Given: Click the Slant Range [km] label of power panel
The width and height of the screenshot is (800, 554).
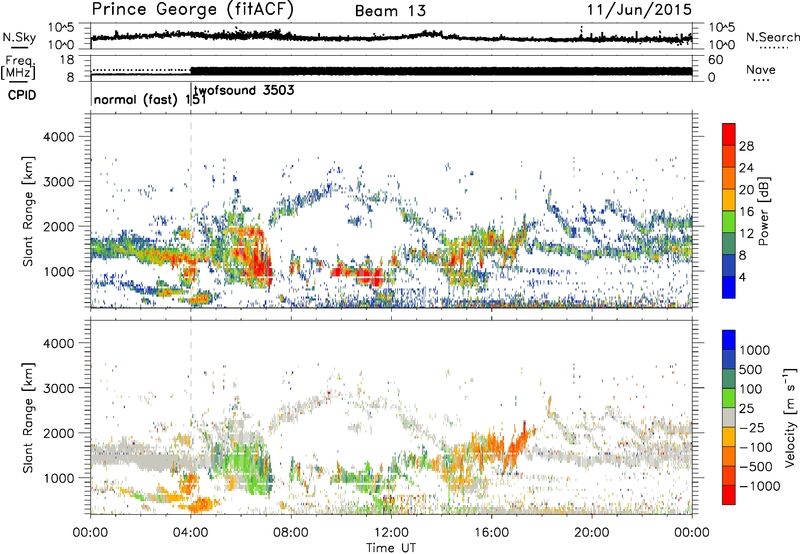Looking at the screenshot, I should click(28, 211).
